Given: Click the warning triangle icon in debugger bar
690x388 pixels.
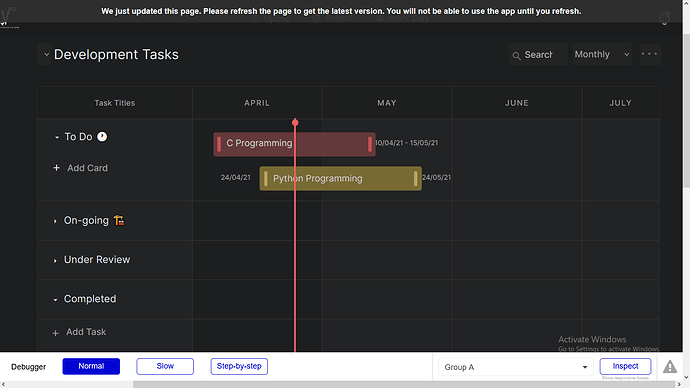Looking at the screenshot, I should 670,366.
